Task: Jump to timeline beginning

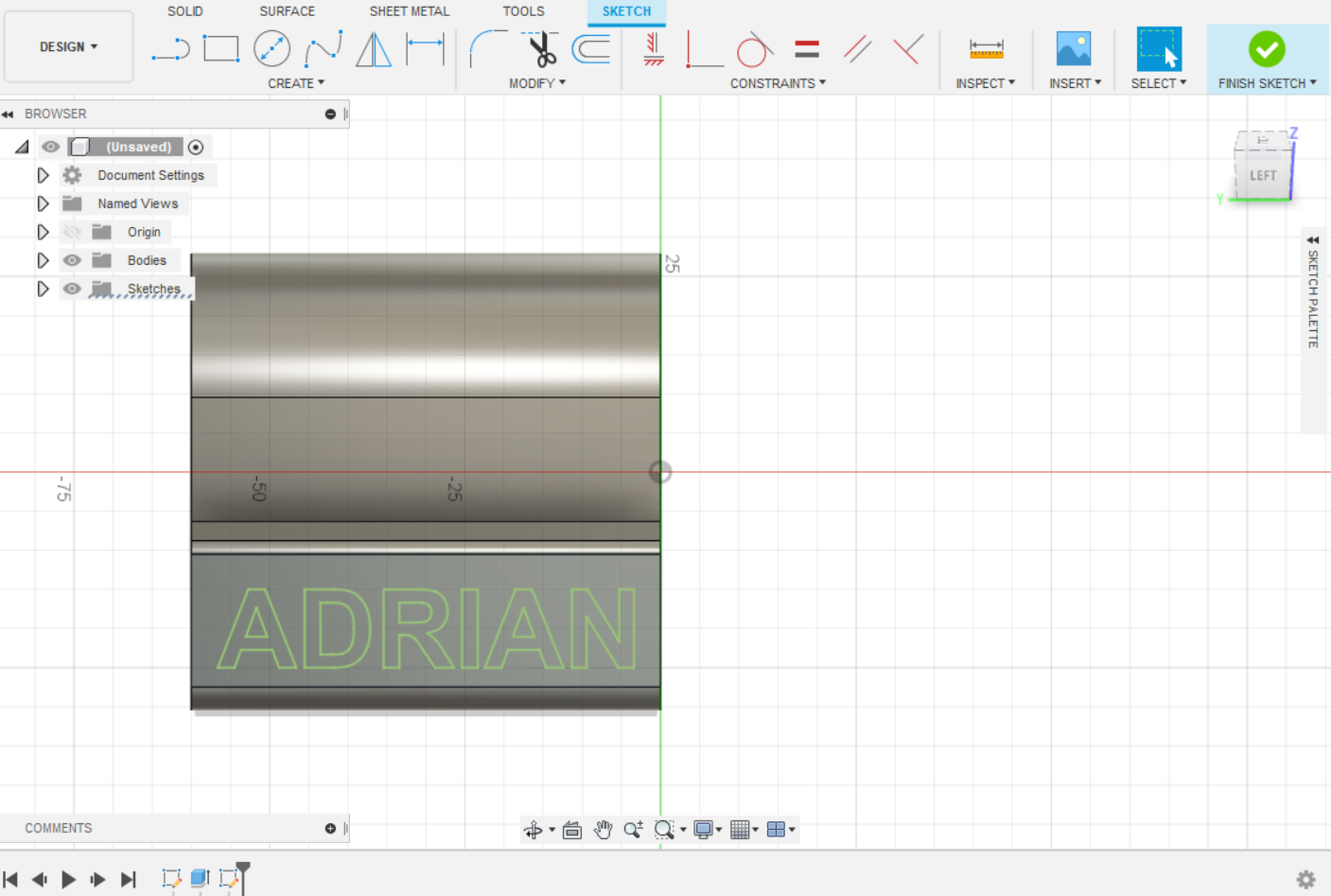Action: click(10, 880)
